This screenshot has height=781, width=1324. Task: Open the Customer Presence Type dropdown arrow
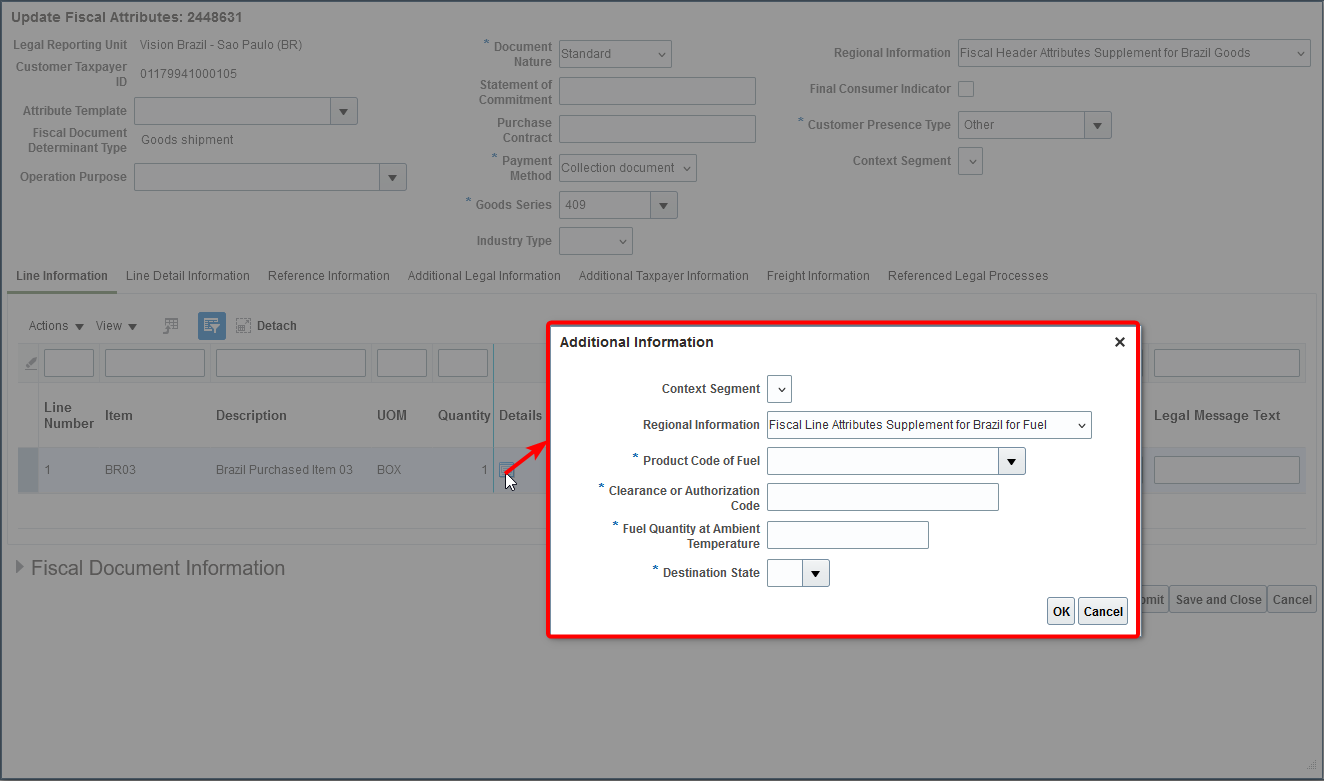(1098, 125)
